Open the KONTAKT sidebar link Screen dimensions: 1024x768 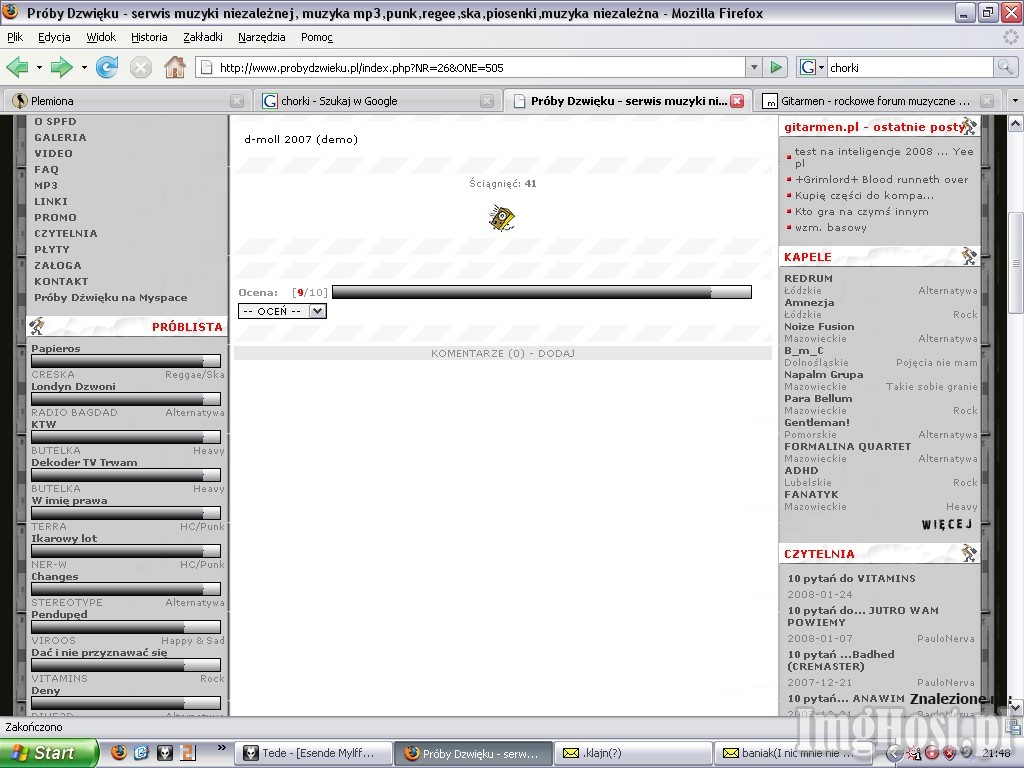[x=61, y=281]
